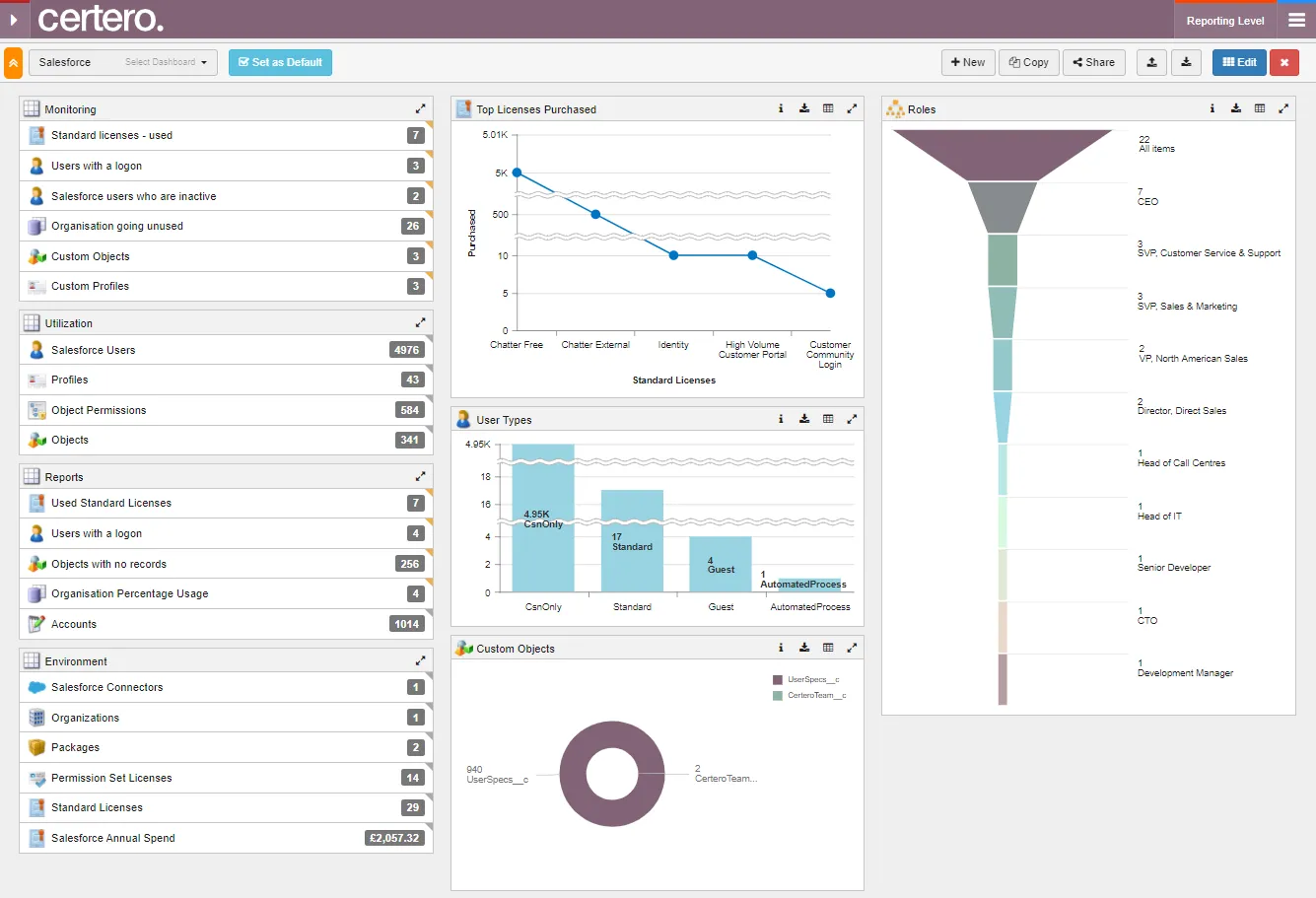Click the 'Head of IT' funnel label
The height and width of the screenshot is (898, 1316).
(1159, 517)
